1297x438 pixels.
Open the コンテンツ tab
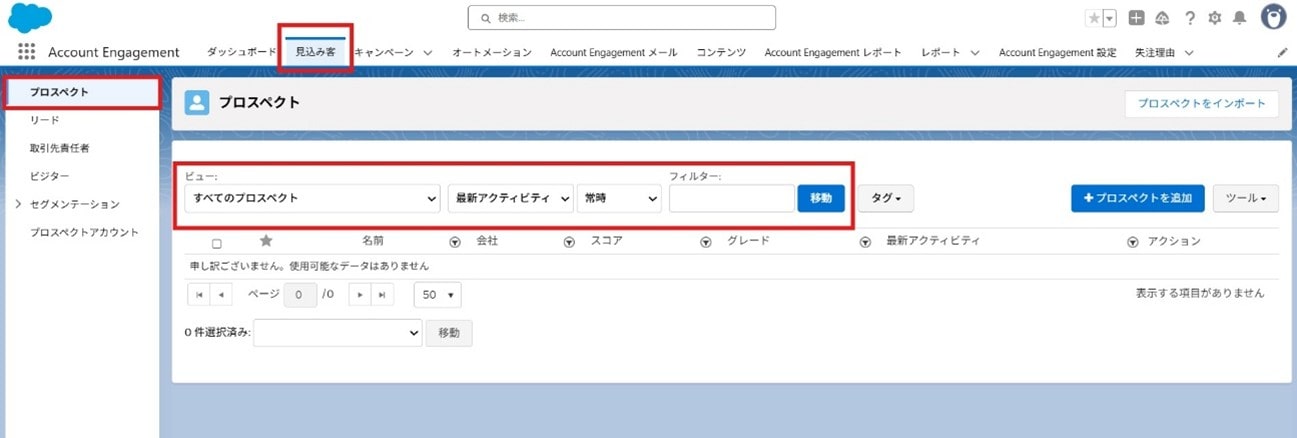721,52
